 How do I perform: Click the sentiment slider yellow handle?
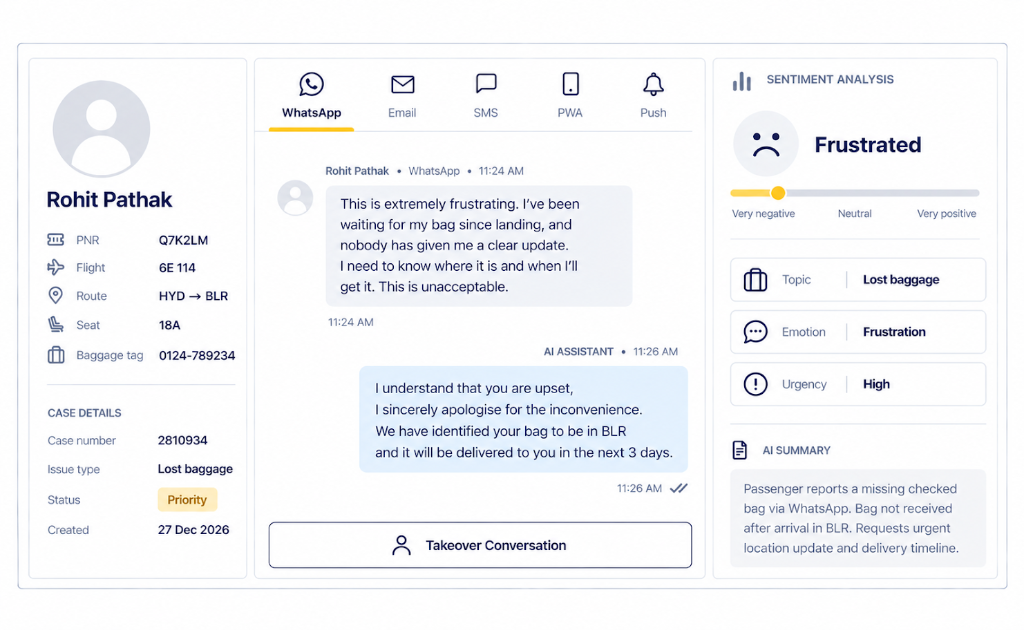click(777, 193)
